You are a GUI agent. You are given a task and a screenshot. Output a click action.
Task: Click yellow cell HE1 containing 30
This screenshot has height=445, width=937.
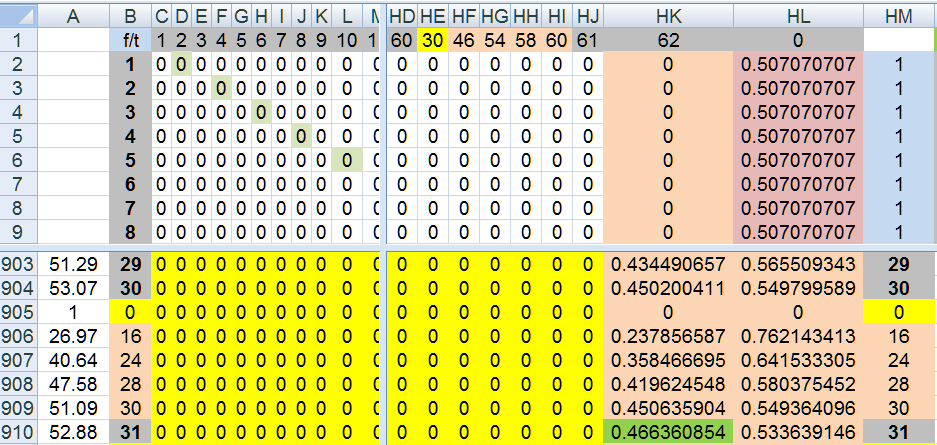tap(433, 40)
